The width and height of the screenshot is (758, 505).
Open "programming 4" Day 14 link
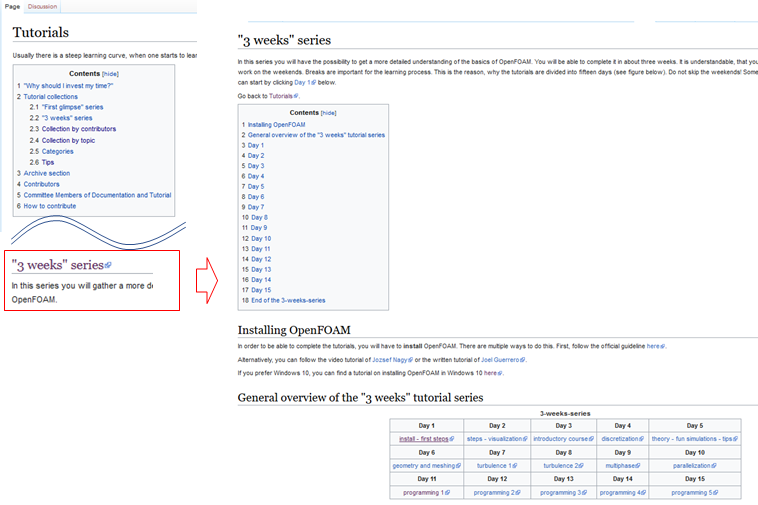point(620,493)
